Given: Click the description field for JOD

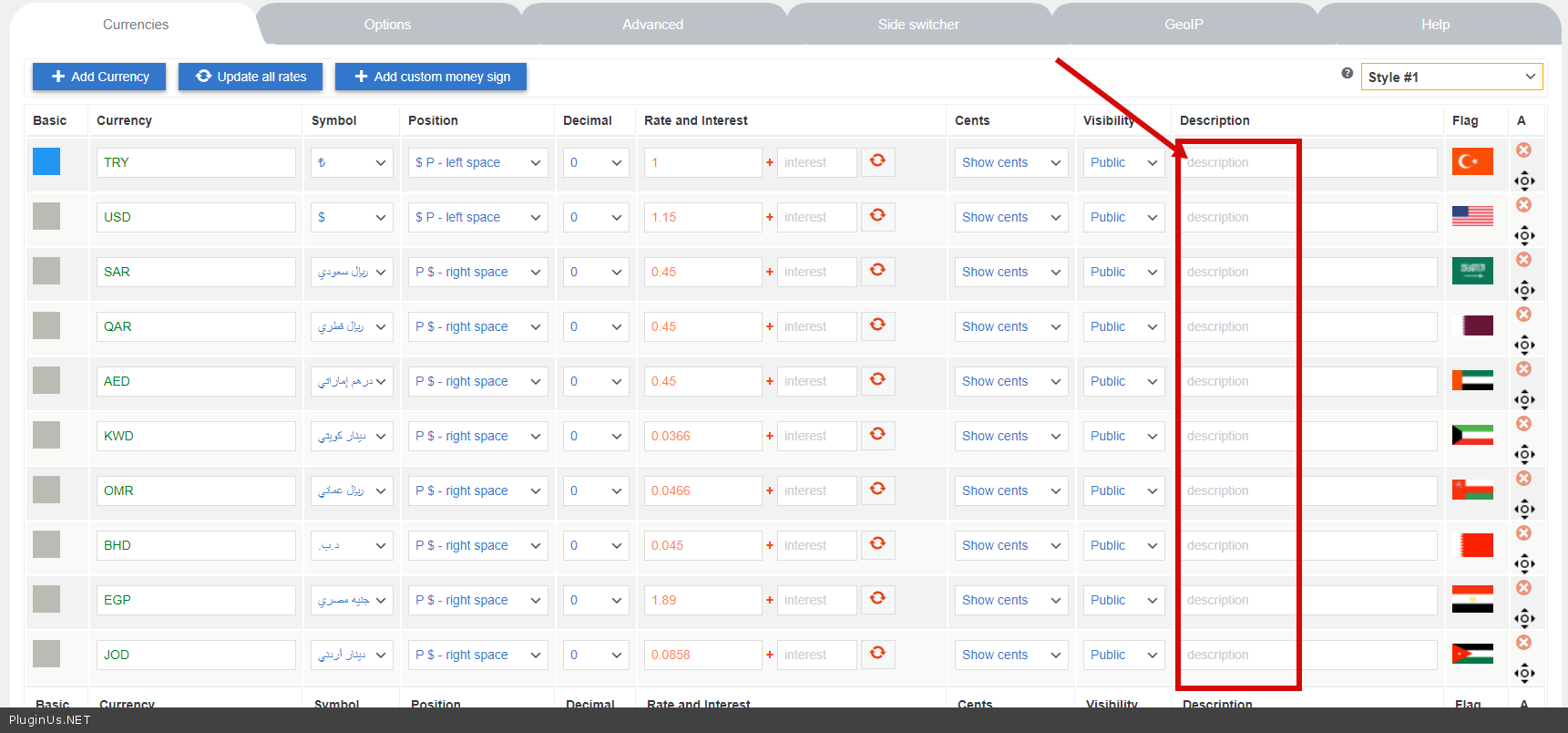Looking at the screenshot, I should click(1308, 655).
